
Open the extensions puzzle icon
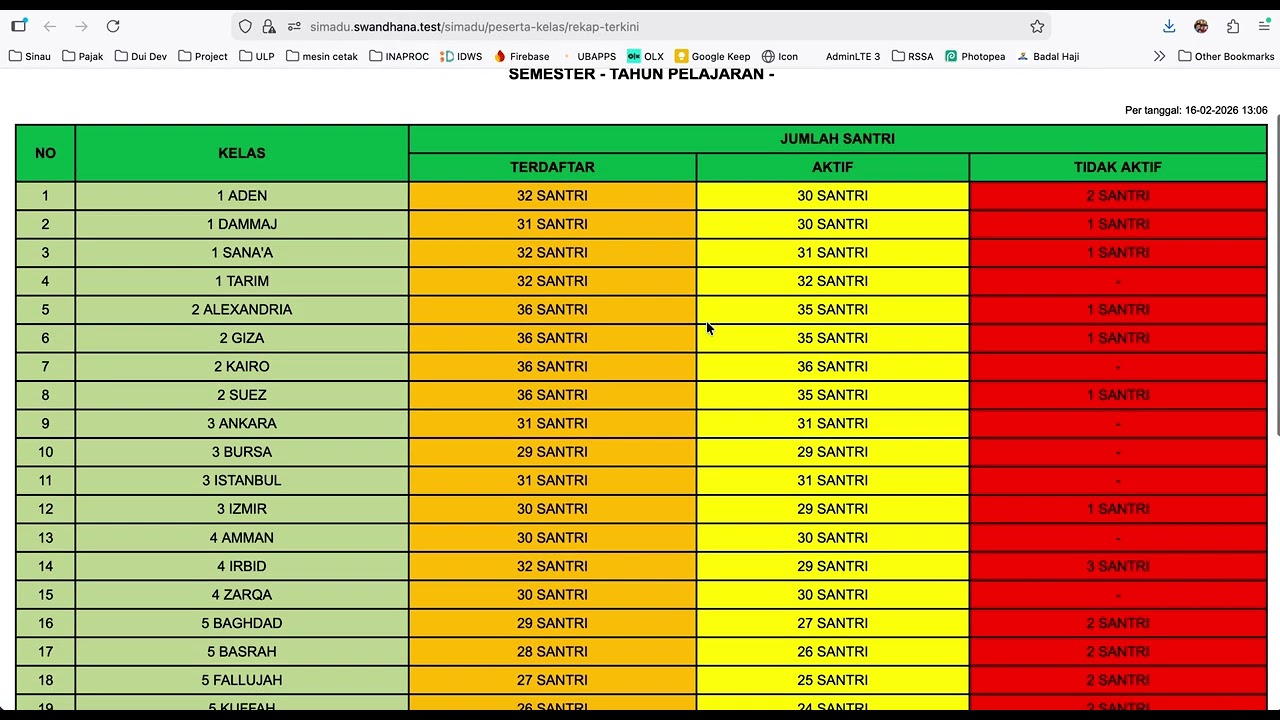pyautogui.click(x=1233, y=26)
